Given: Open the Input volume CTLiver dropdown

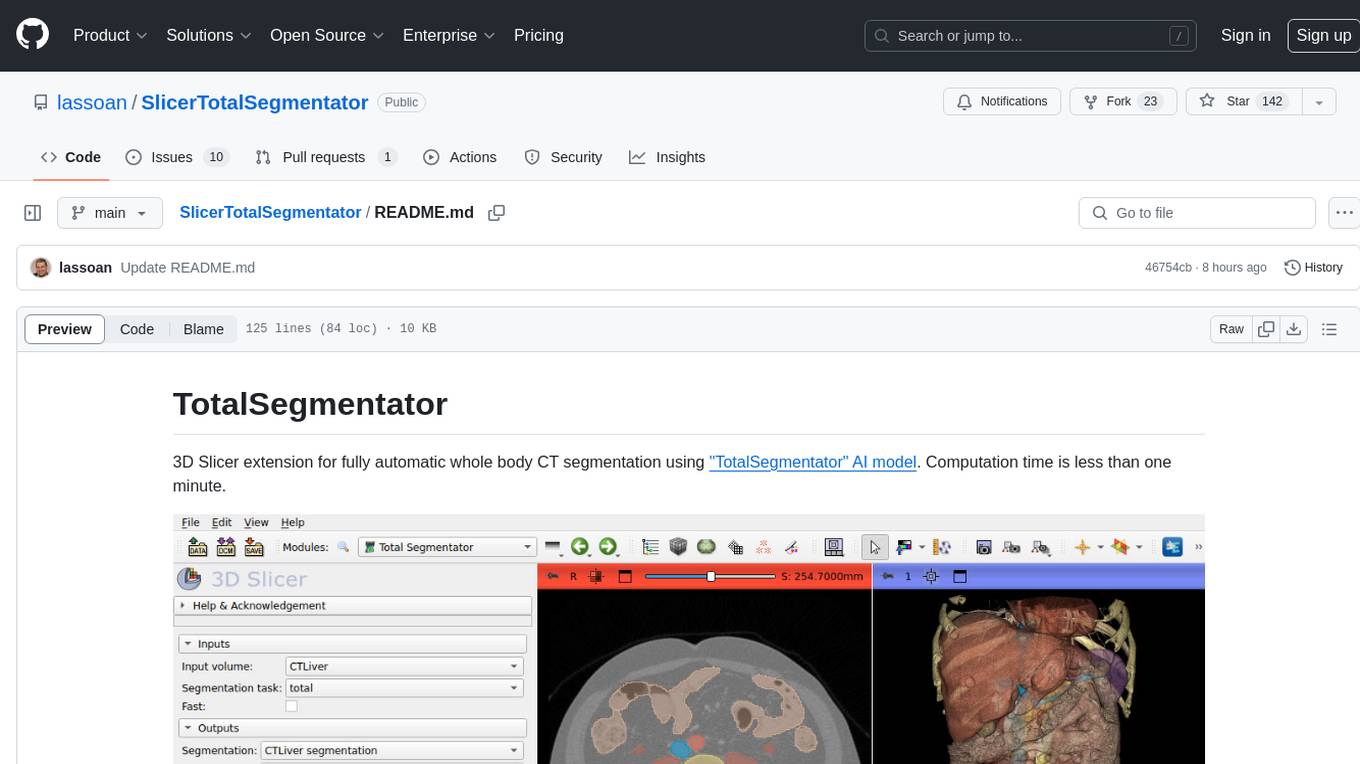Looking at the screenshot, I should coord(404,666).
